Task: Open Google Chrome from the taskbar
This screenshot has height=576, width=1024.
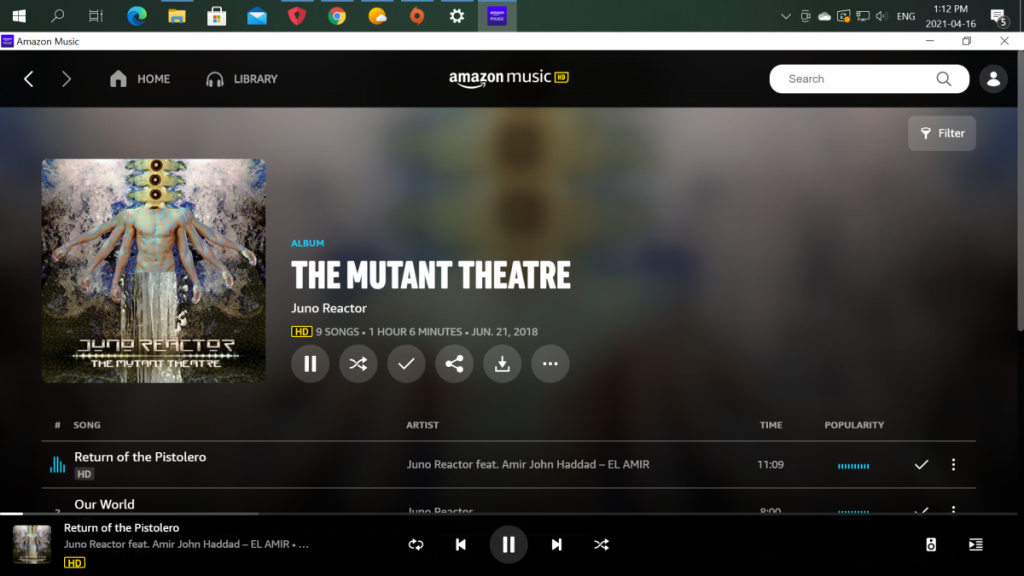Action: (337, 16)
